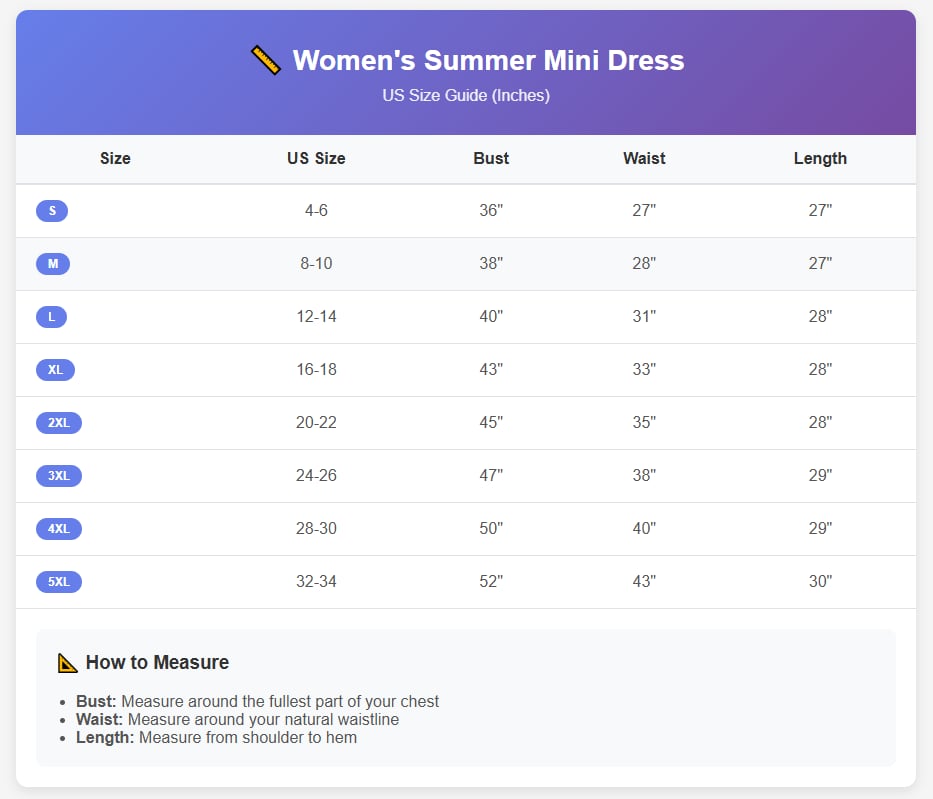This screenshot has width=933, height=799.
Task: Click the US Size column header
Action: pos(316,158)
